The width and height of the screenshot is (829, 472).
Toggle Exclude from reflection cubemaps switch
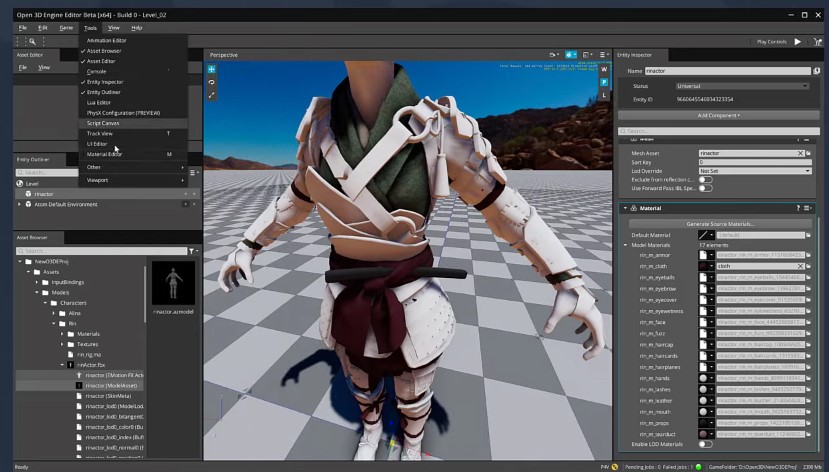pos(706,179)
